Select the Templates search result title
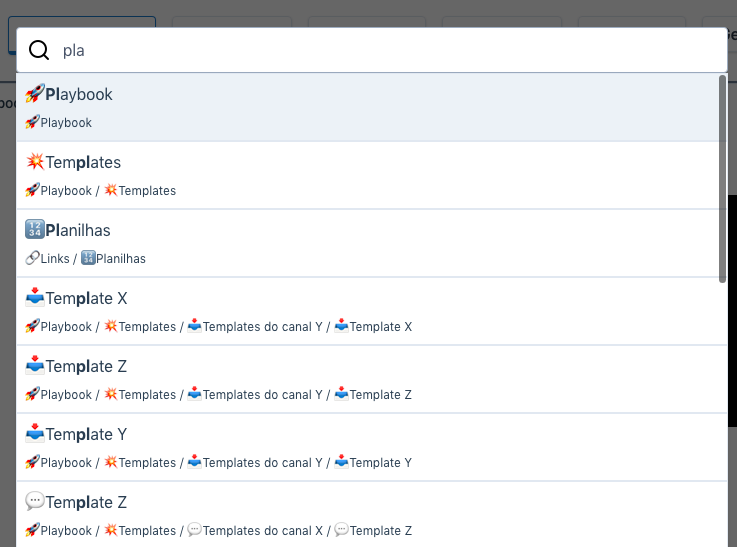This screenshot has width=737, height=547. pos(83,162)
